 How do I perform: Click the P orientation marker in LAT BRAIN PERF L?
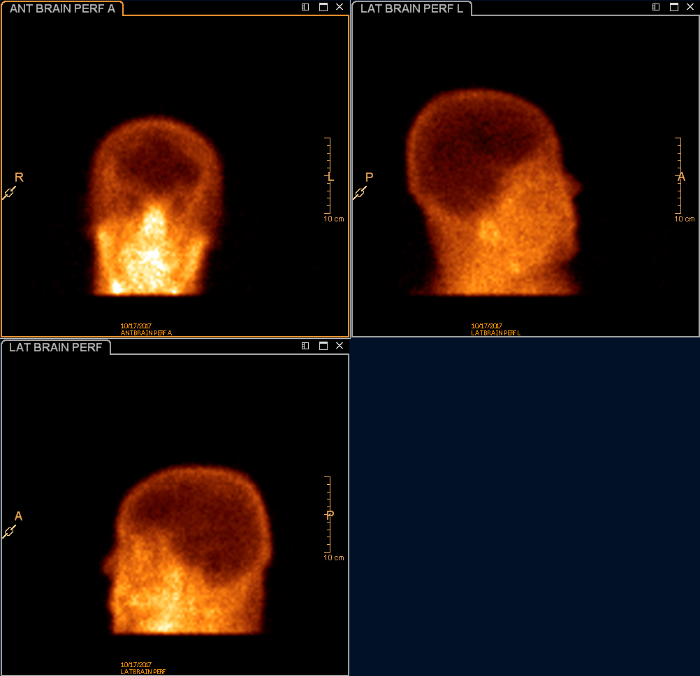coord(369,178)
